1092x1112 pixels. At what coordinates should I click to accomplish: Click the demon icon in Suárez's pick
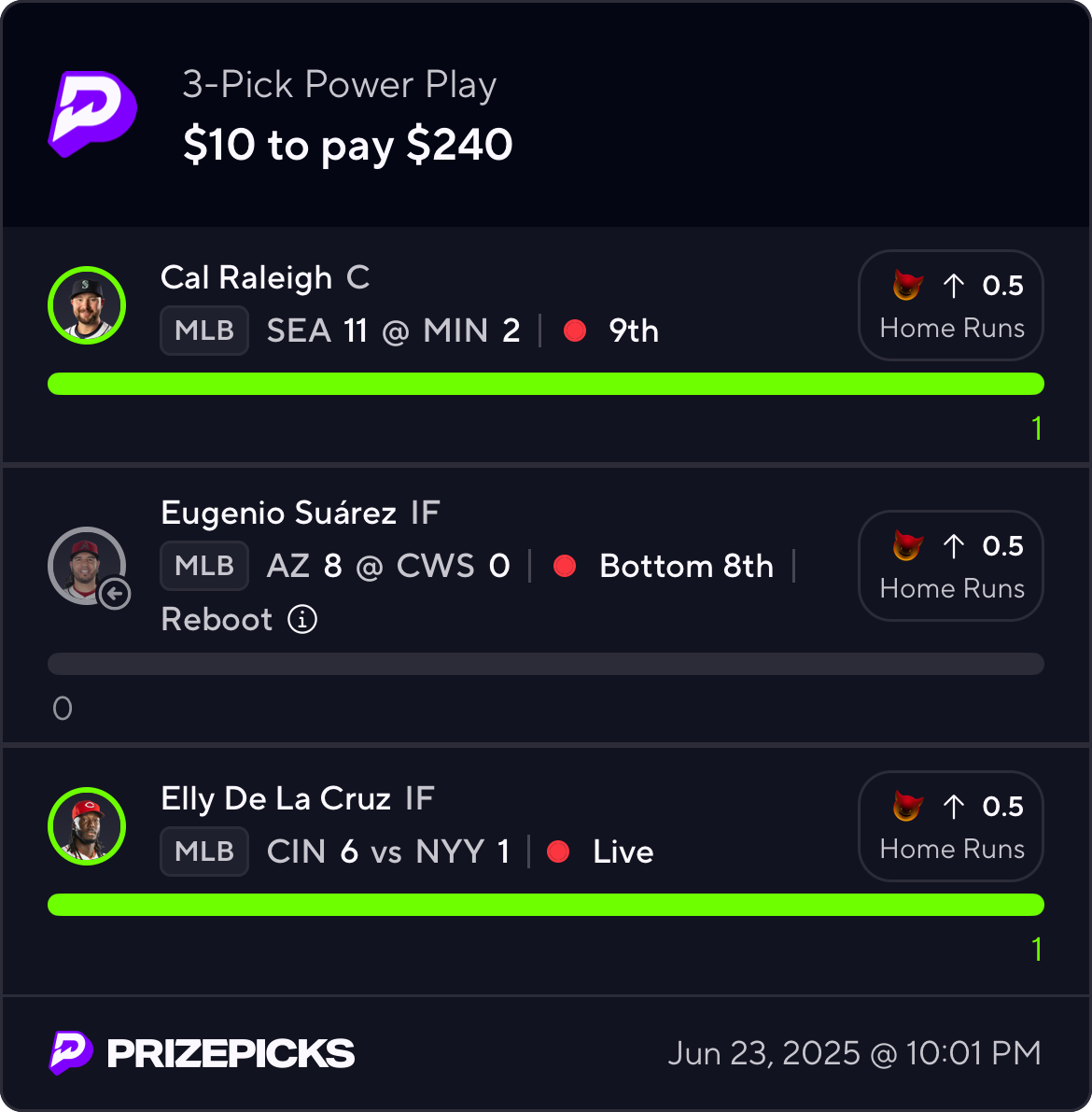pyautogui.click(x=907, y=545)
